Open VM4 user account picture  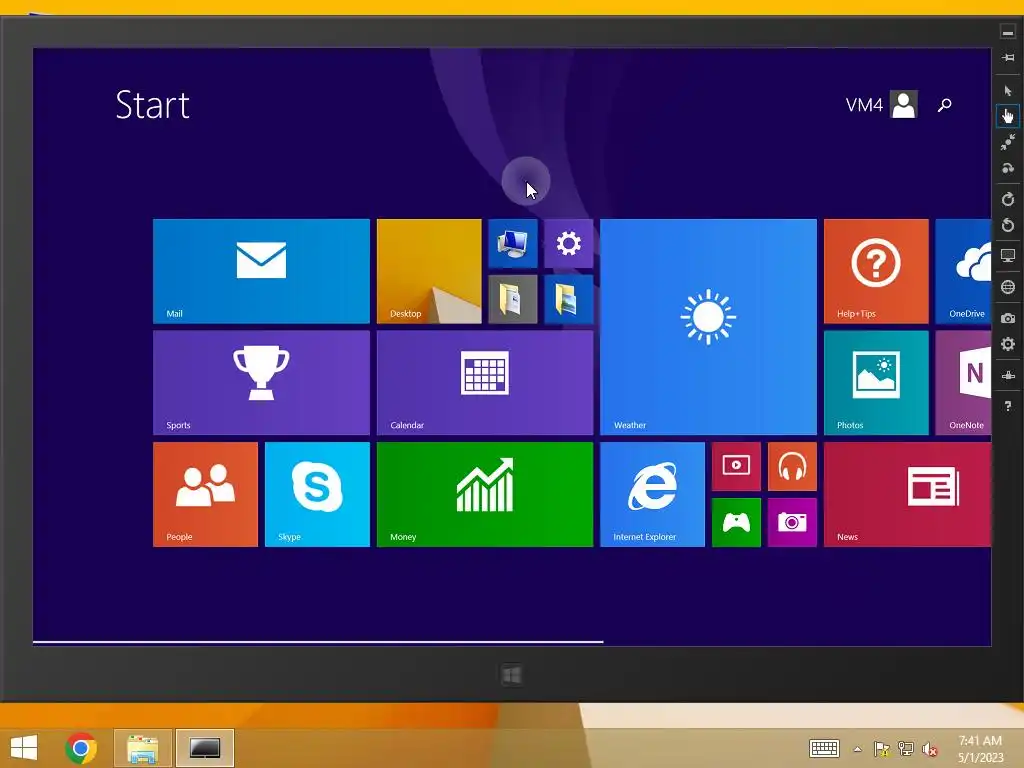904,104
